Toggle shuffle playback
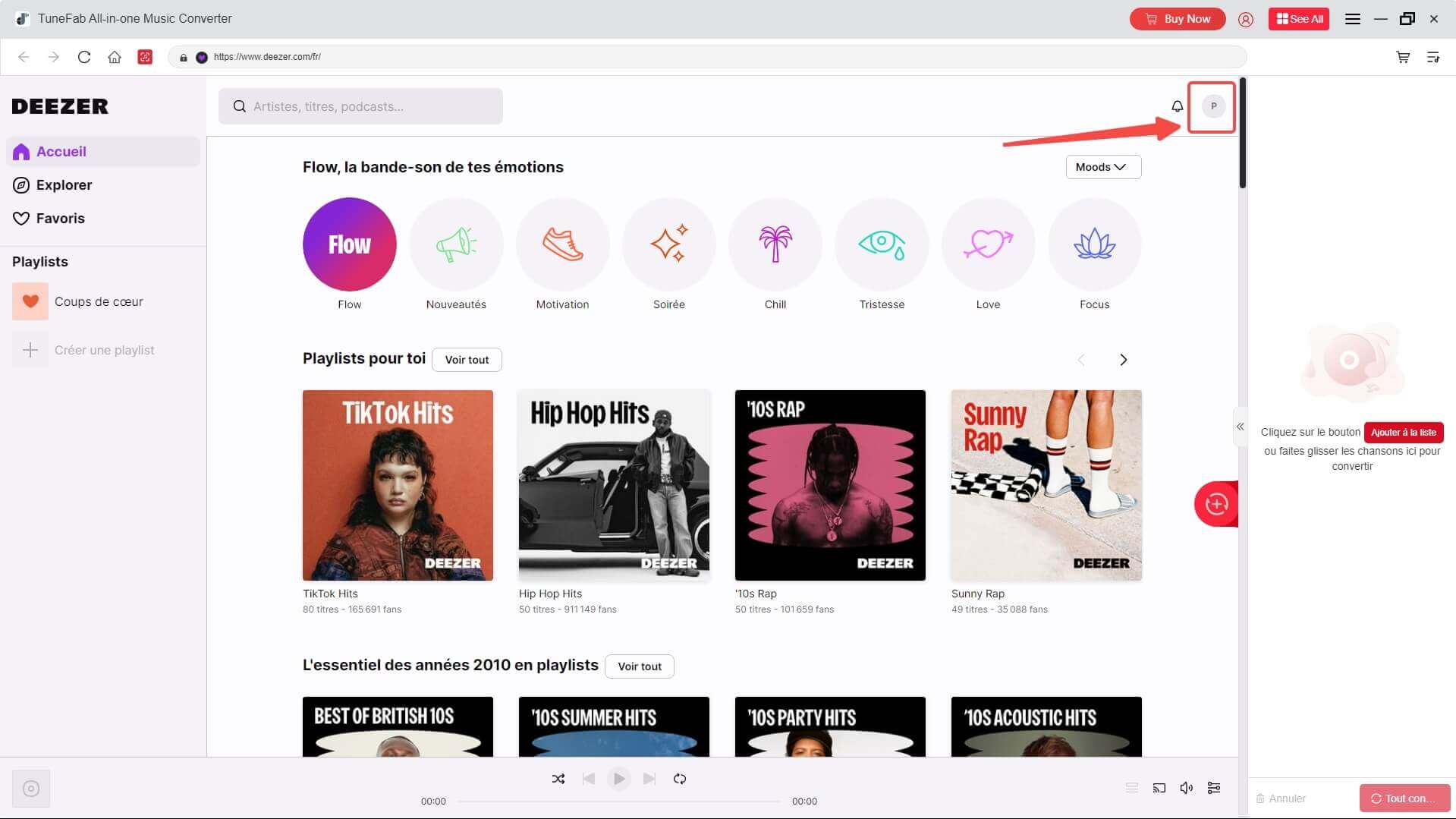Image resolution: width=1456 pixels, height=819 pixels. coord(558,779)
